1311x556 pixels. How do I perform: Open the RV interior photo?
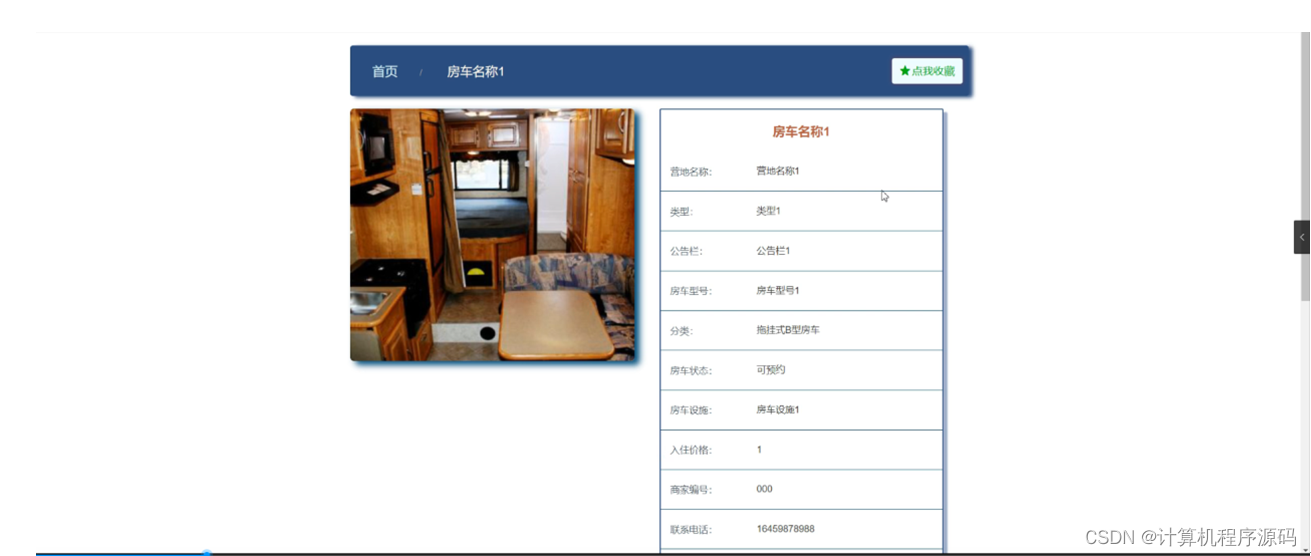(492, 235)
